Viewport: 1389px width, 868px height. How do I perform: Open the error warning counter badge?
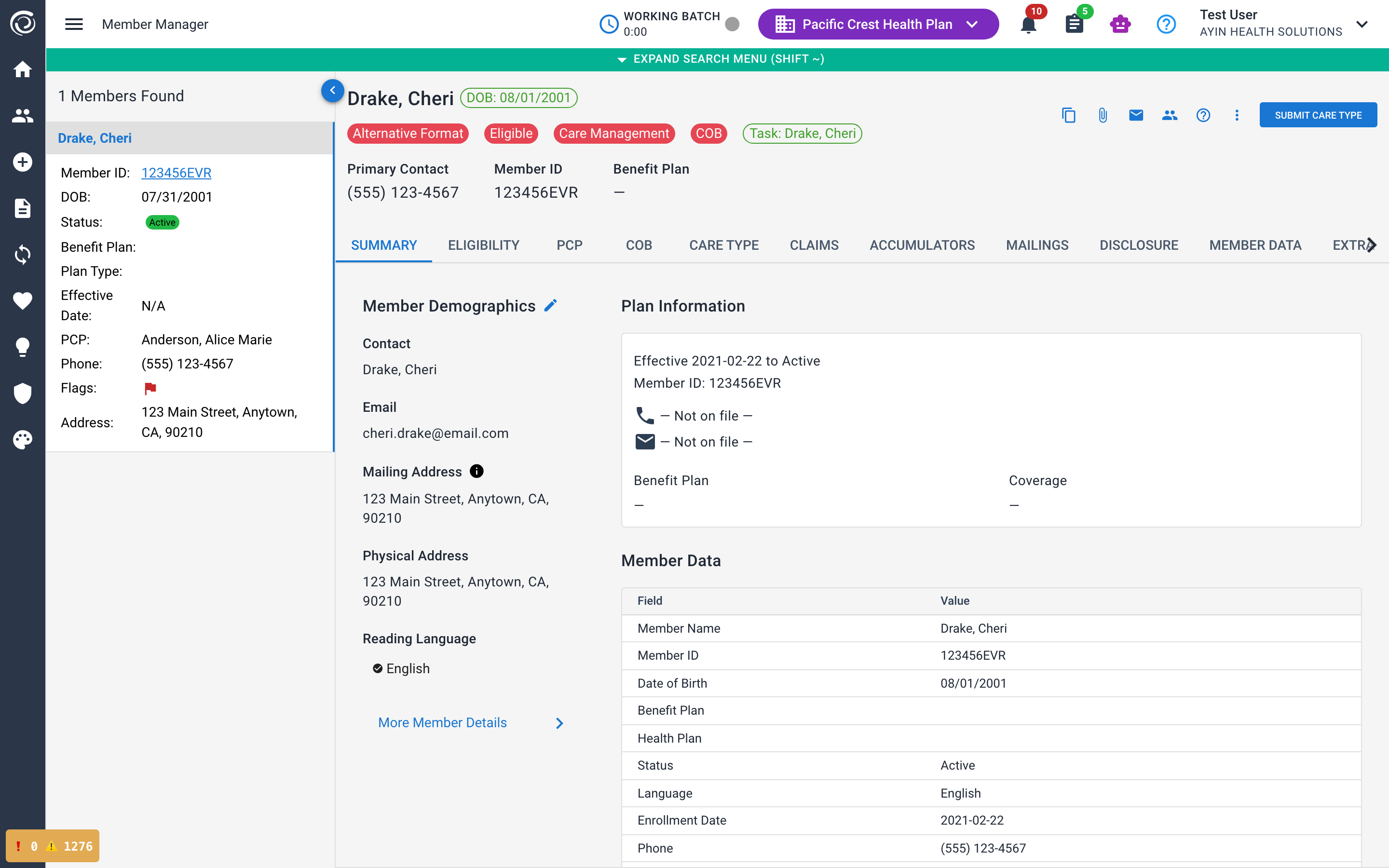(52, 846)
